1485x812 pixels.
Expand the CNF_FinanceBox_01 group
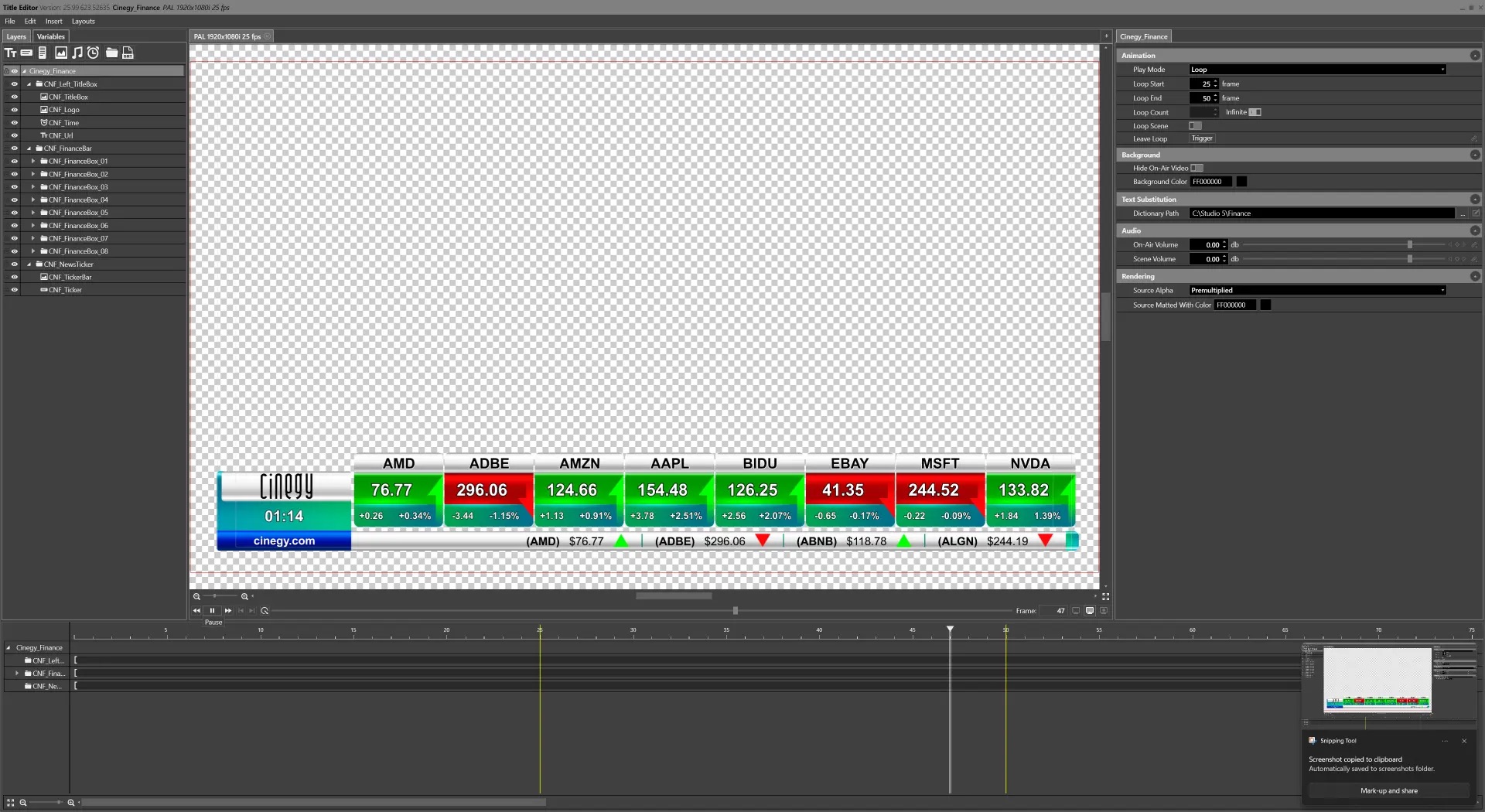click(x=33, y=162)
